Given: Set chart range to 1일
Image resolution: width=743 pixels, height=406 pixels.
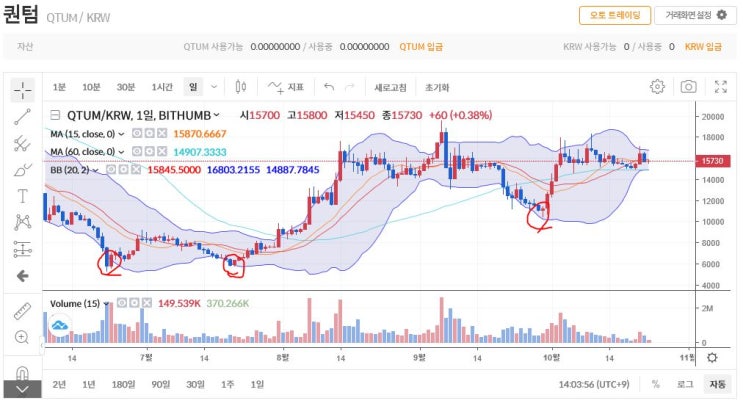Looking at the screenshot, I should click(257, 384).
